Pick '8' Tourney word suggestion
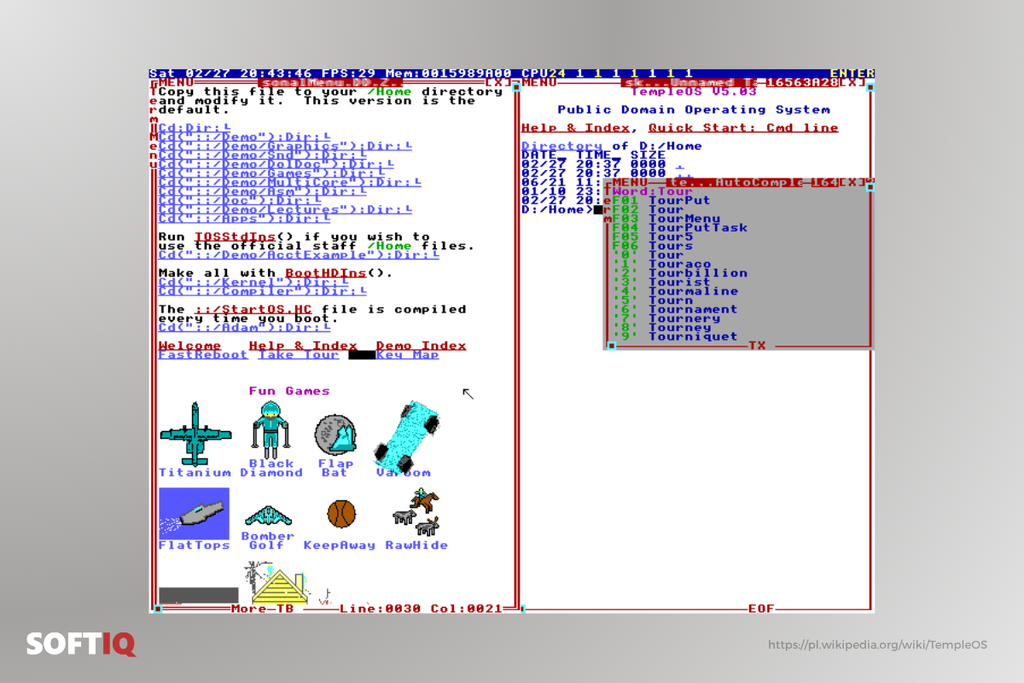Viewport: 1024px width, 683px height. 662,328
